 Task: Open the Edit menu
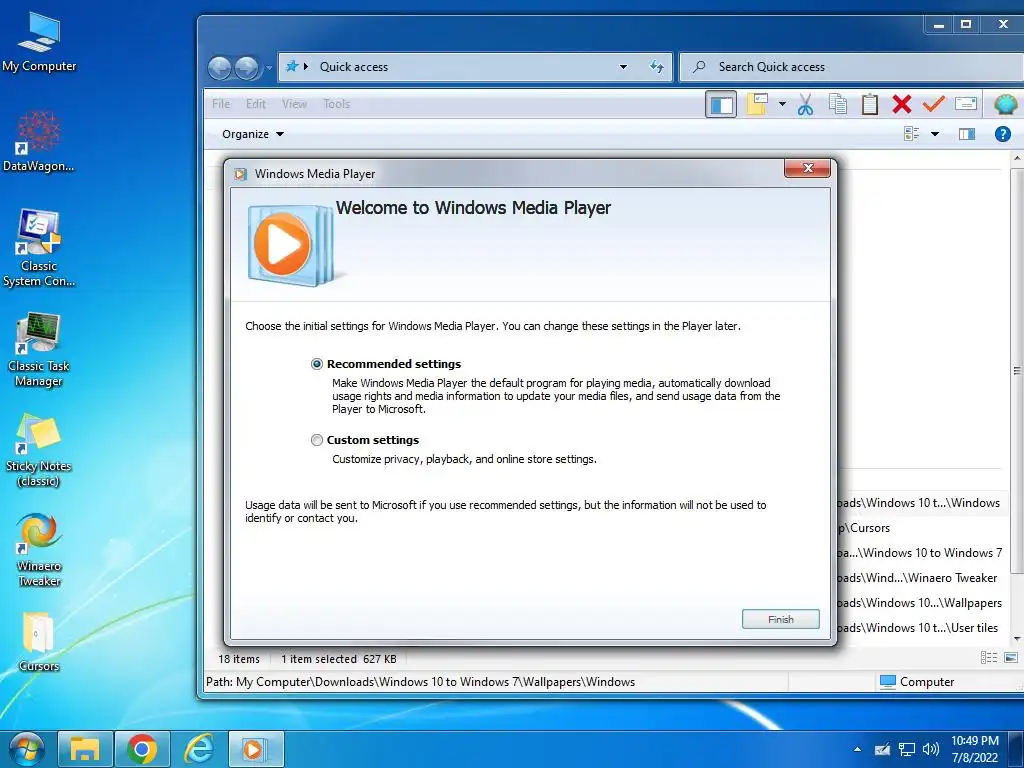coord(255,104)
